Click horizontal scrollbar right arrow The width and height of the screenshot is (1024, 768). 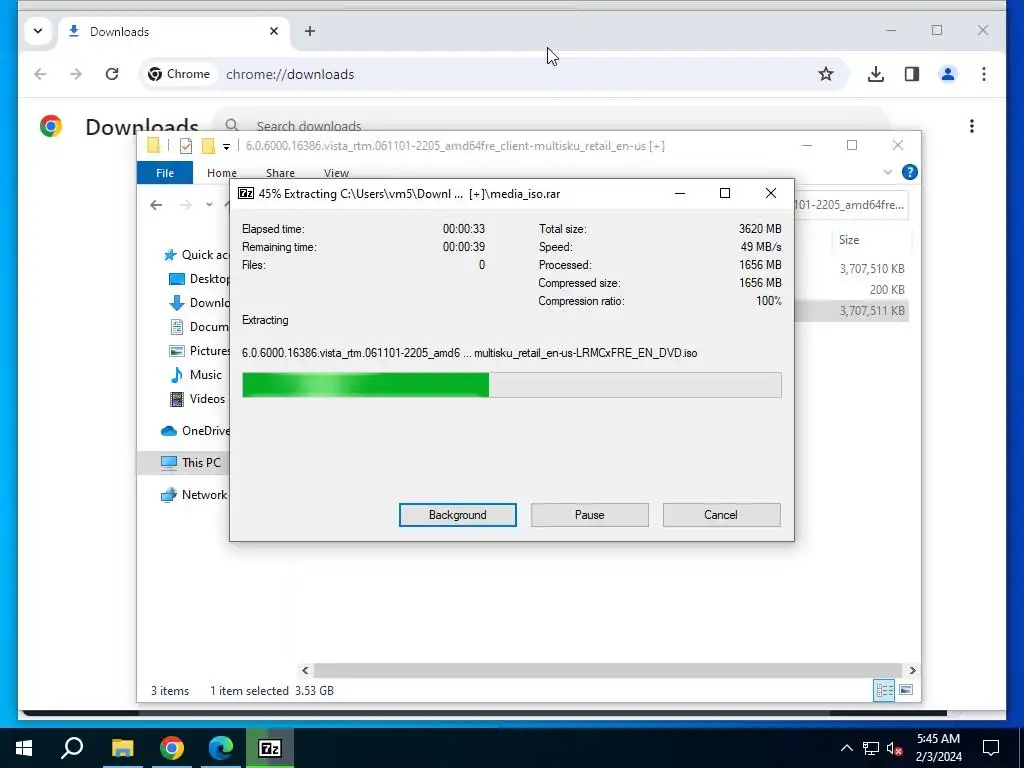pyautogui.click(x=912, y=670)
